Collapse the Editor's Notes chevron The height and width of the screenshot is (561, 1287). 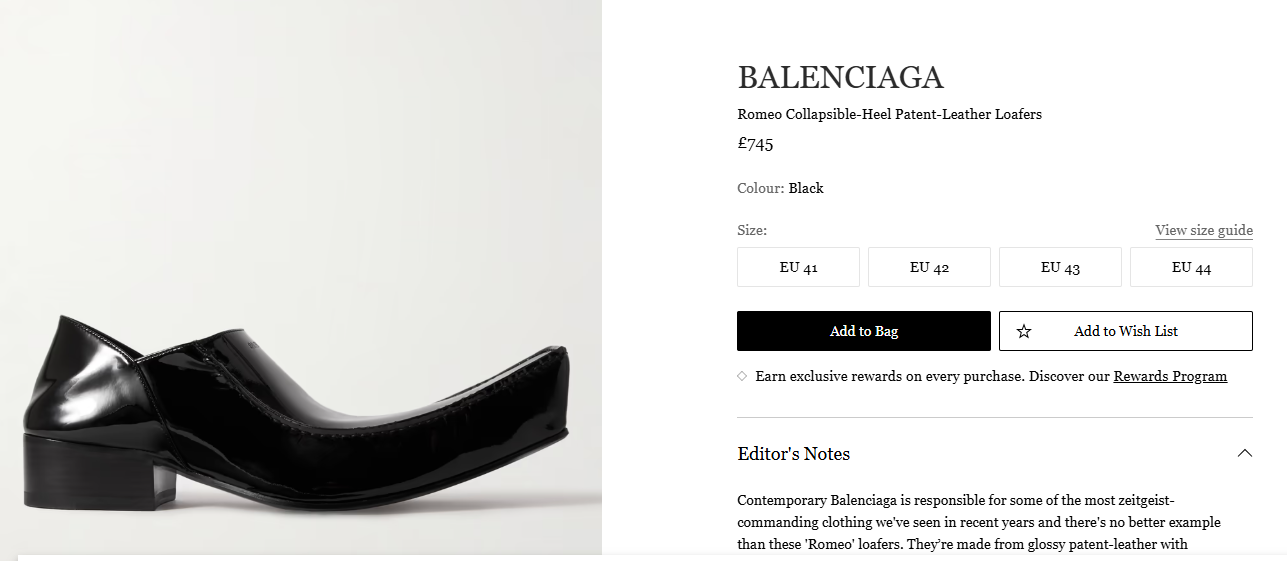pyautogui.click(x=1244, y=453)
